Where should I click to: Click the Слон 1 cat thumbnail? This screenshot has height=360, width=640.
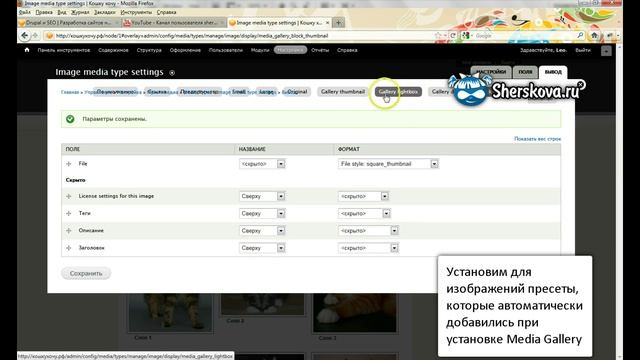pos(170,313)
